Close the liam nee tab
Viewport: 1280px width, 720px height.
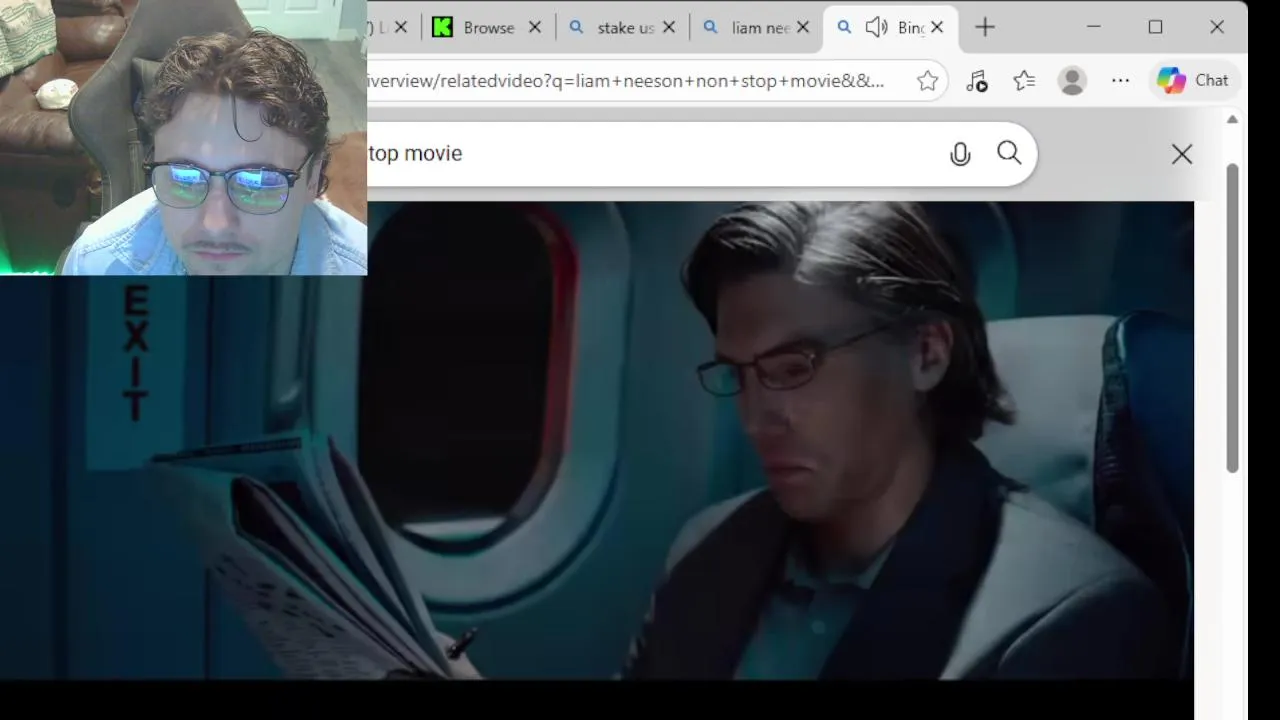click(x=802, y=28)
